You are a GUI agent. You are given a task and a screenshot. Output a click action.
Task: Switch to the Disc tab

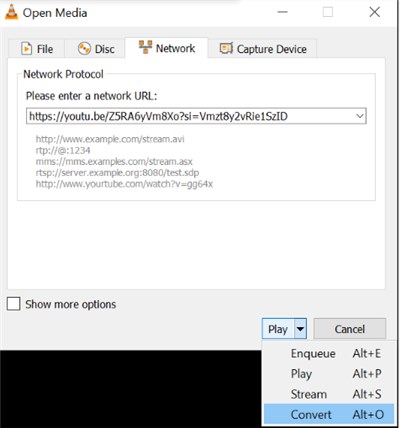pyautogui.click(x=95, y=49)
